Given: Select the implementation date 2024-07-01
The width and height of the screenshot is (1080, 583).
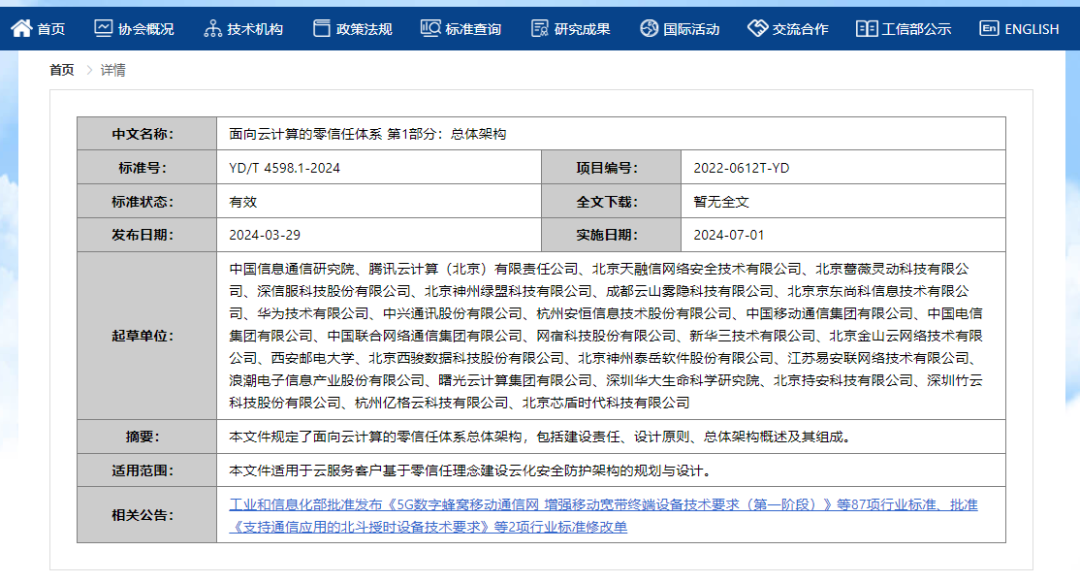Looking at the screenshot, I should 729,235.
